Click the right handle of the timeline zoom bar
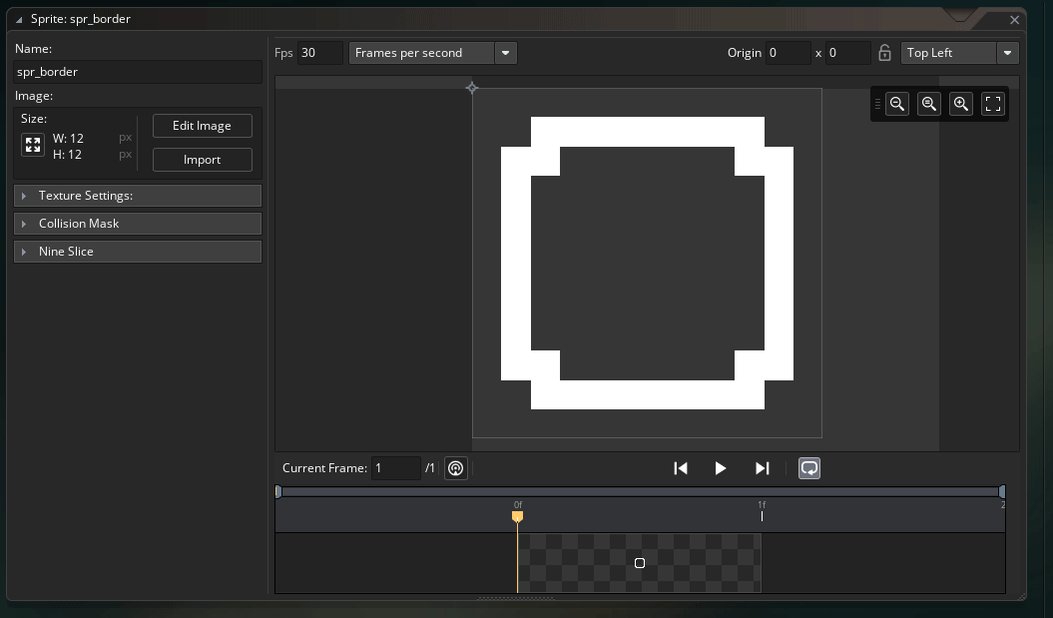 pos(1002,492)
